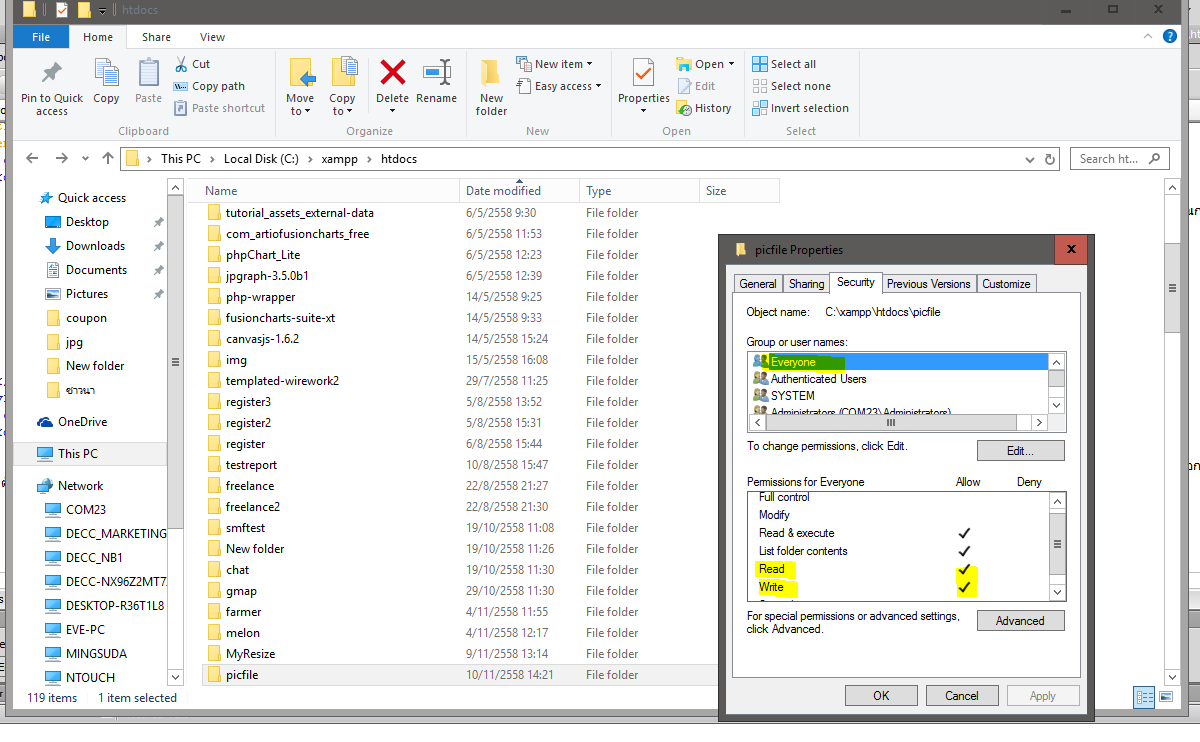The height and width of the screenshot is (742, 1200).
Task: Click Select all in ribbon
Action: [784, 64]
